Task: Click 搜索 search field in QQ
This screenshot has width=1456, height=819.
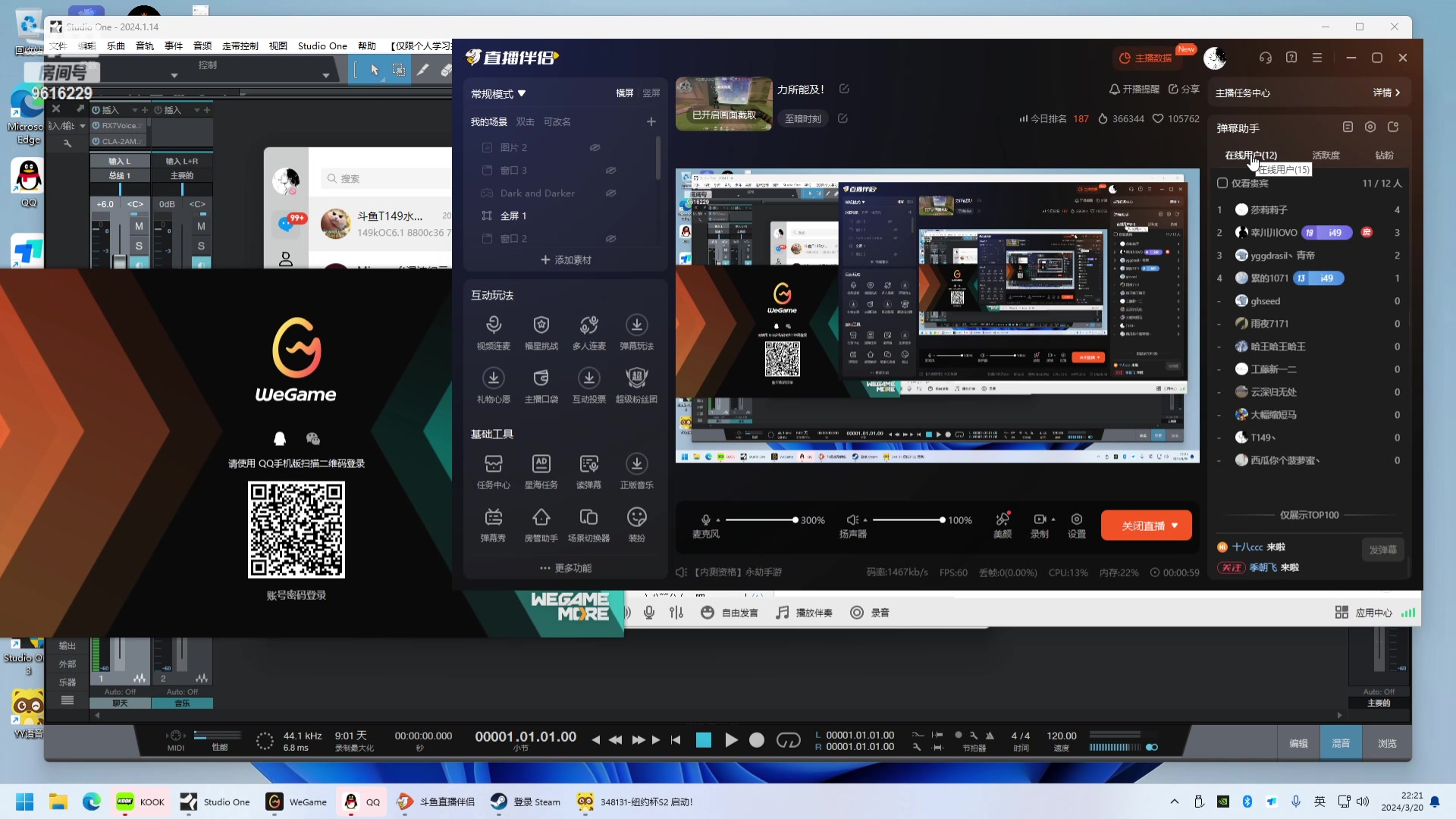Action: coord(385,178)
